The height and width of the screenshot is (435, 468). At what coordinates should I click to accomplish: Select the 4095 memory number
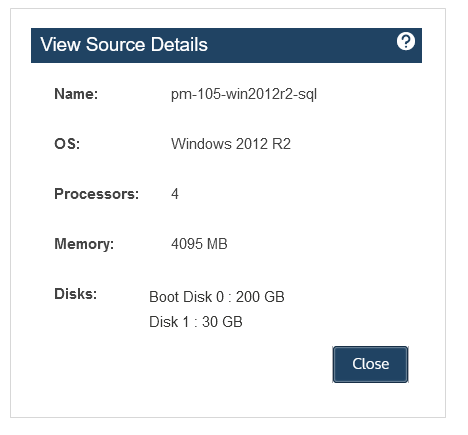coord(186,244)
